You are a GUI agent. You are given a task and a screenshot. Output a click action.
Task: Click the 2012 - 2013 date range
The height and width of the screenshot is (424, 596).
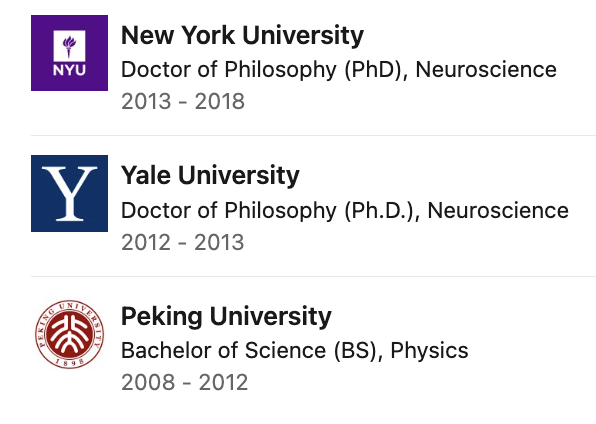pyautogui.click(x=182, y=243)
